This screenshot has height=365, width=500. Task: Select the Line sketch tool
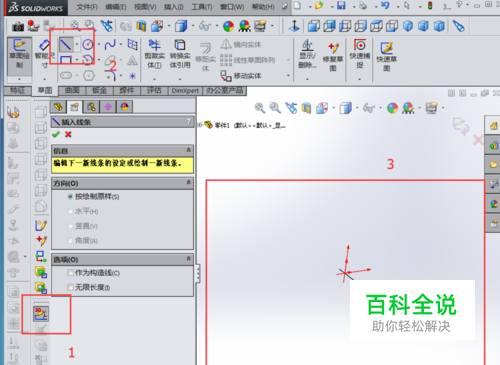(x=66, y=44)
